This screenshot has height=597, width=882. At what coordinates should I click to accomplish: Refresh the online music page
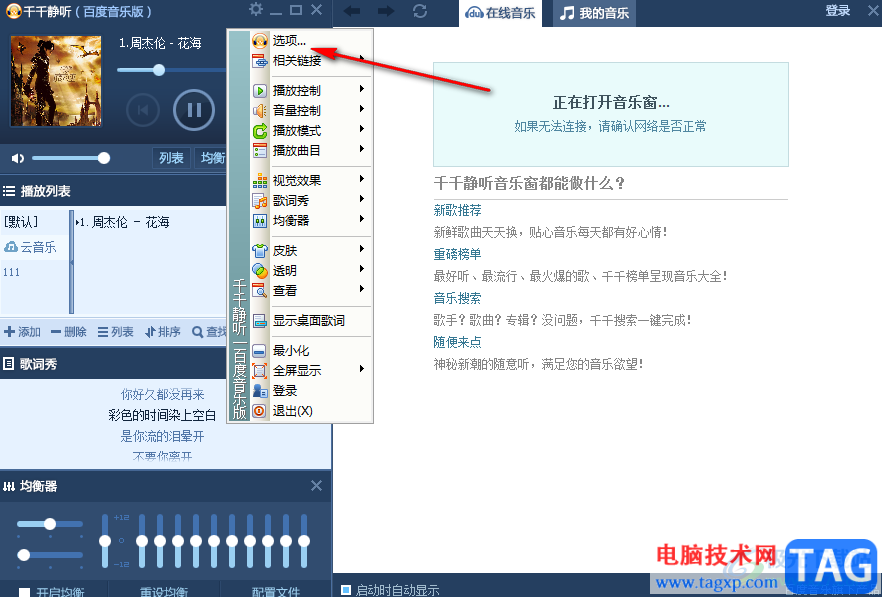420,11
